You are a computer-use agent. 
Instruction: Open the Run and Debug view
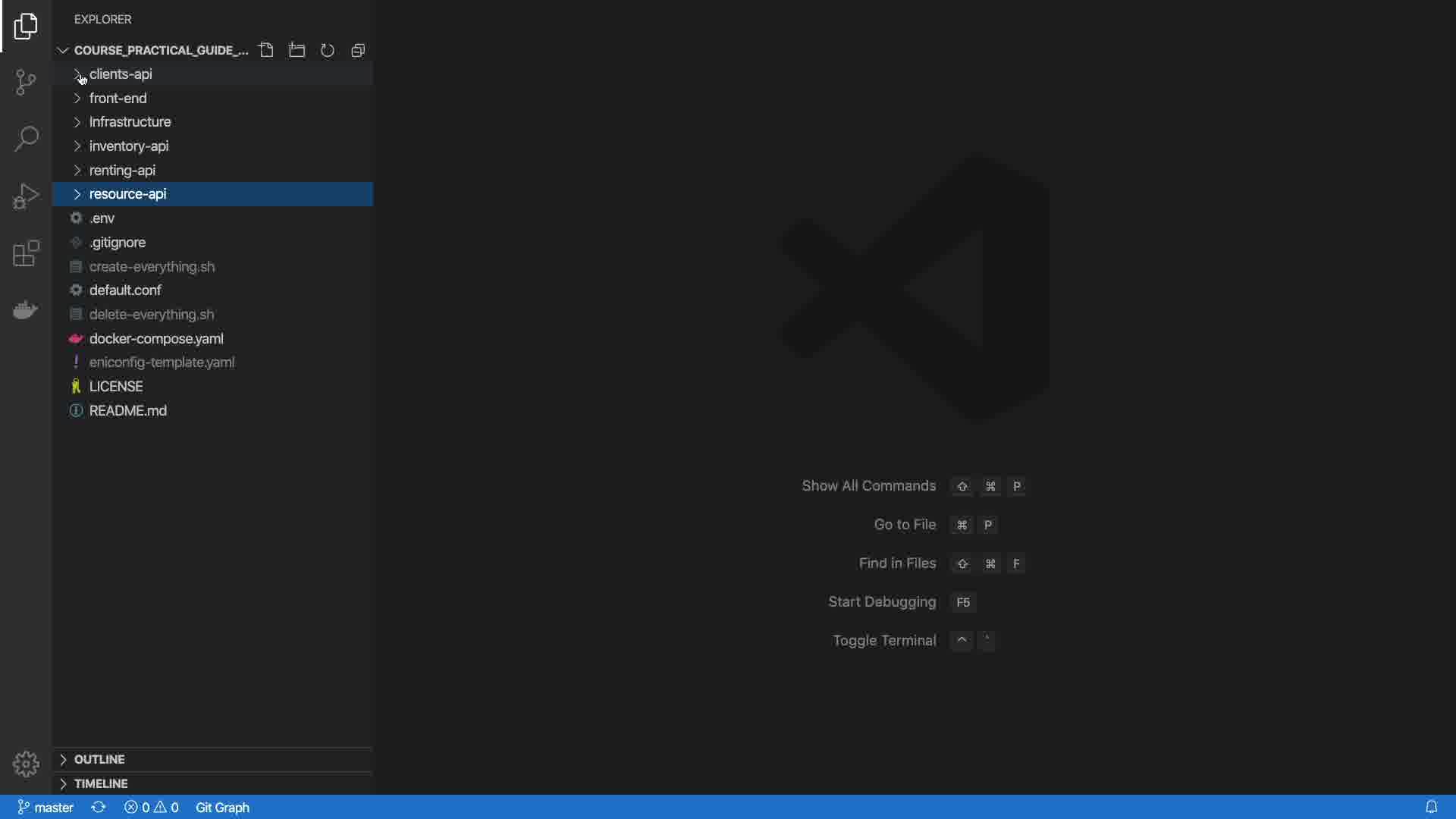(26, 196)
